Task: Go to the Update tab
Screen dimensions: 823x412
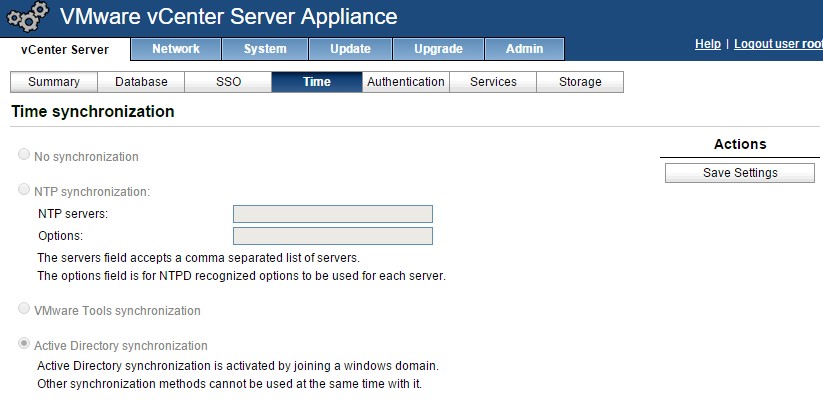Action: tap(350, 49)
